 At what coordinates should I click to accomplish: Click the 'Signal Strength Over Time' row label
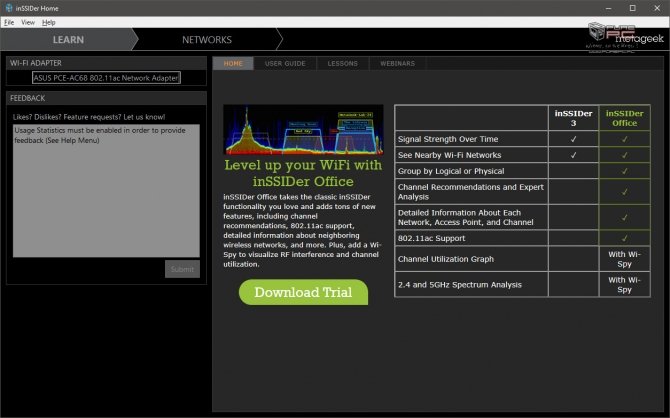pos(448,139)
